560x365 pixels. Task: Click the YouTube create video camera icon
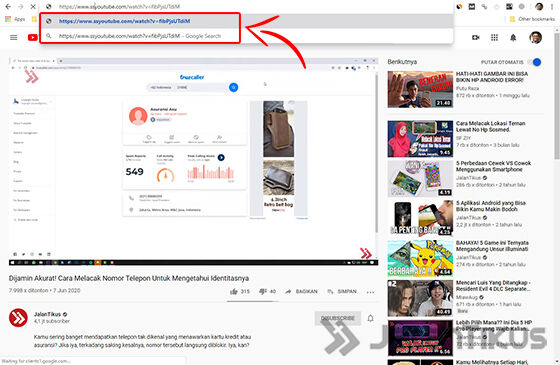tap(476, 37)
